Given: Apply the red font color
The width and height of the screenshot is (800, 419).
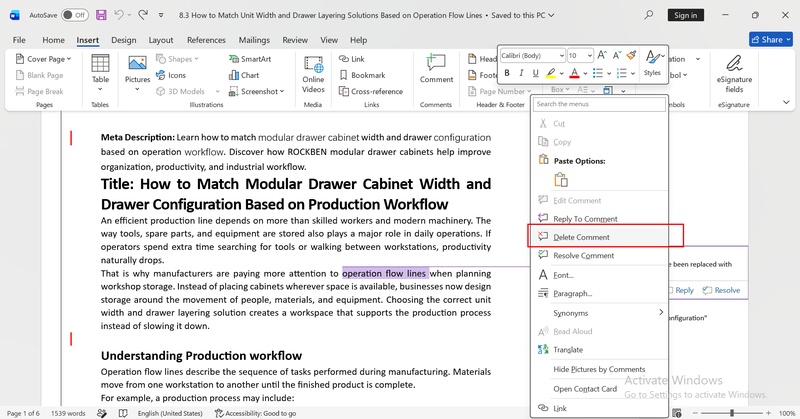Looking at the screenshot, I should click(574, 73).
